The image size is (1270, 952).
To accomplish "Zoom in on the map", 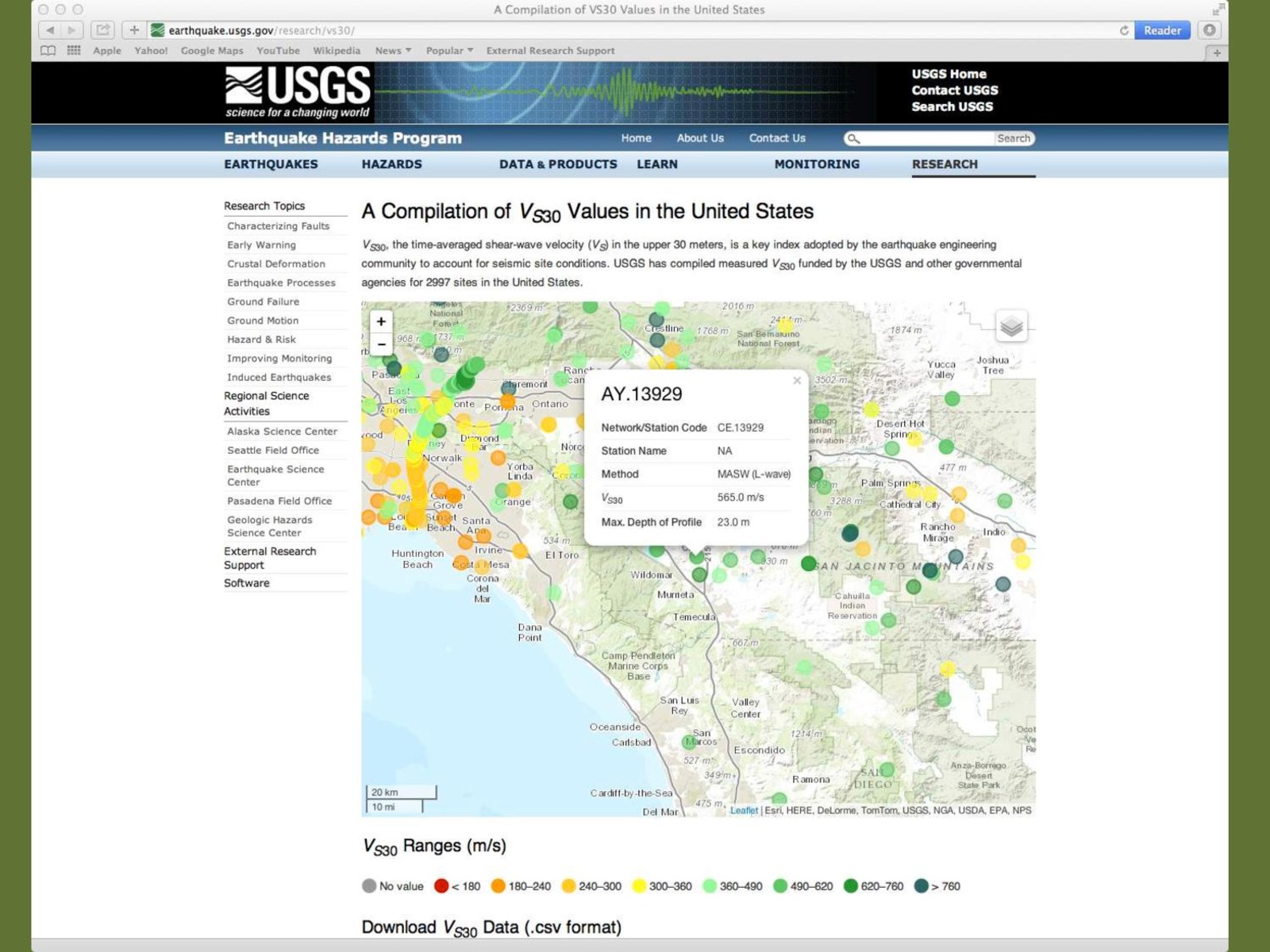I will click(381, 321).
